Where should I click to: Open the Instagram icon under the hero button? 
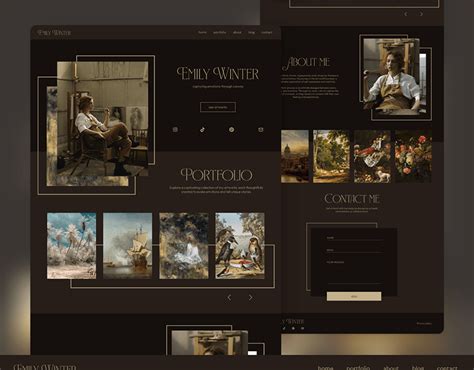(x=175, y=130)
